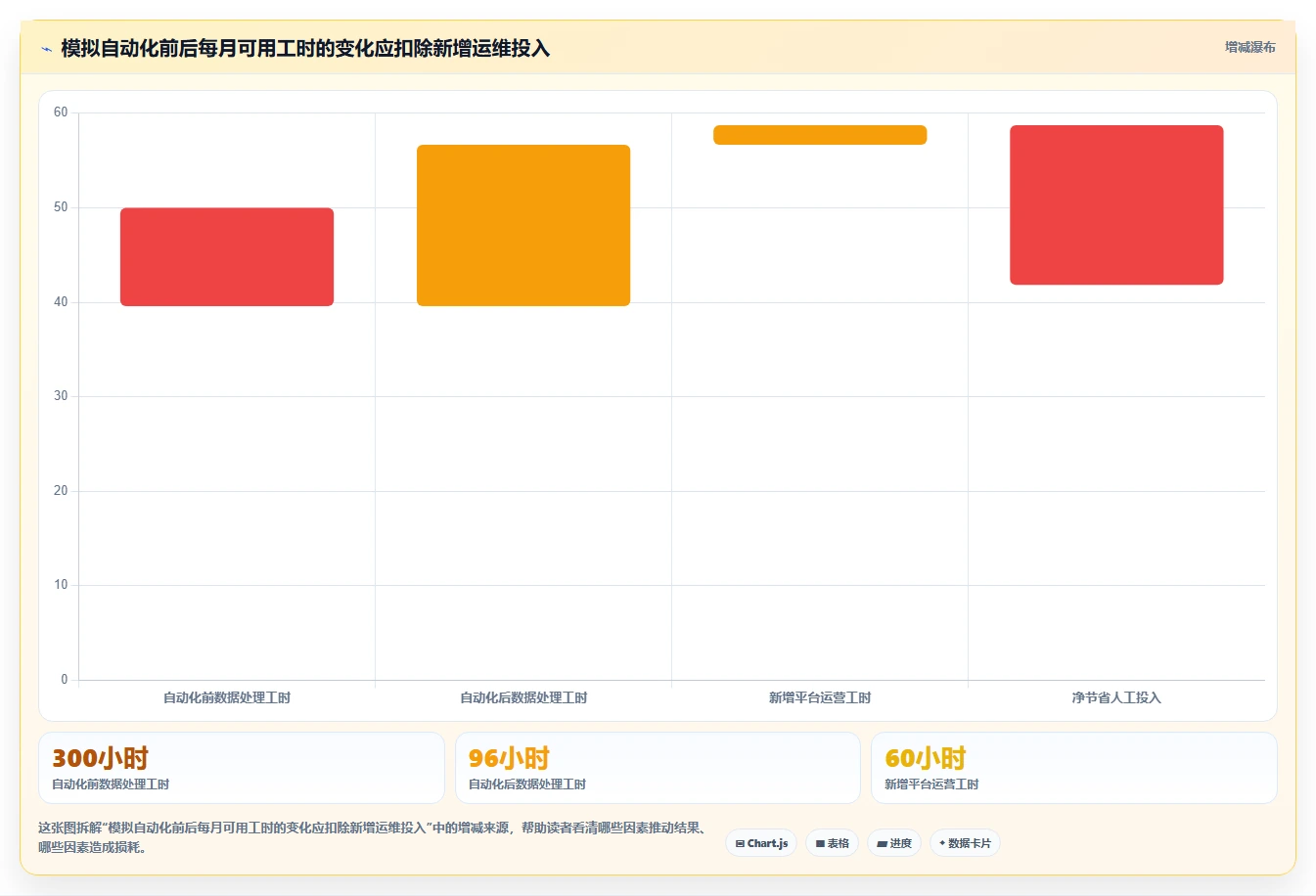The width and height of the screenshot is (1316, 896).
Task: Click the y-axis value 40
Action: (x=61, y=302)
